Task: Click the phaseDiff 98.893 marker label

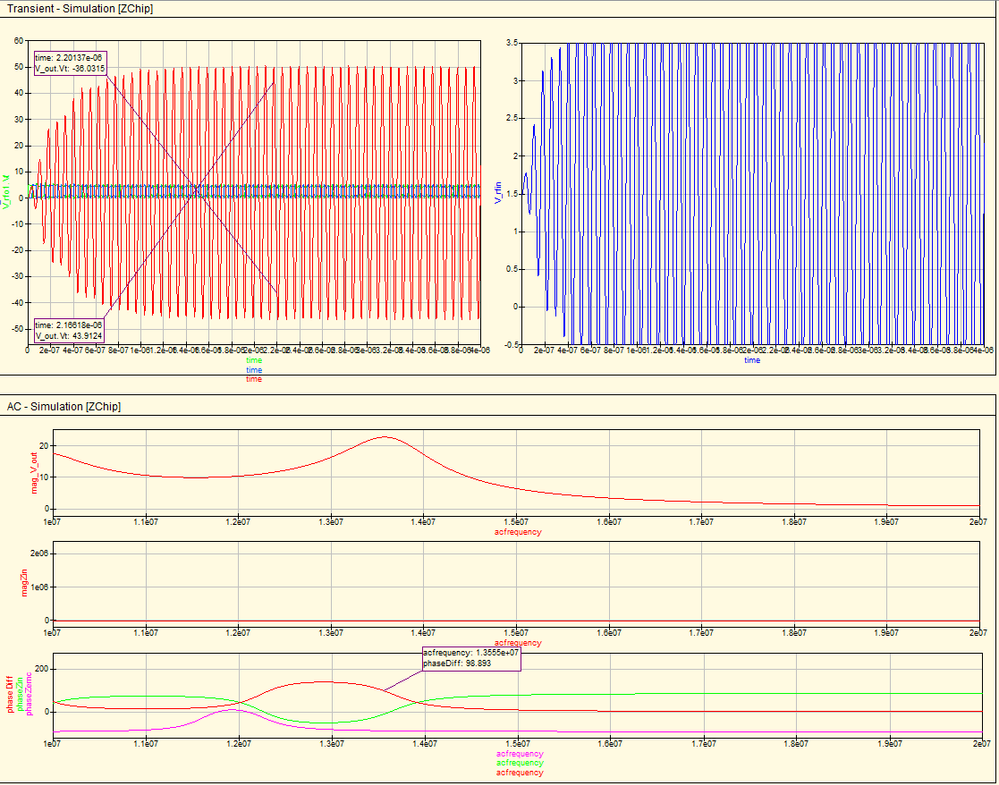Action: click(471, 659)
